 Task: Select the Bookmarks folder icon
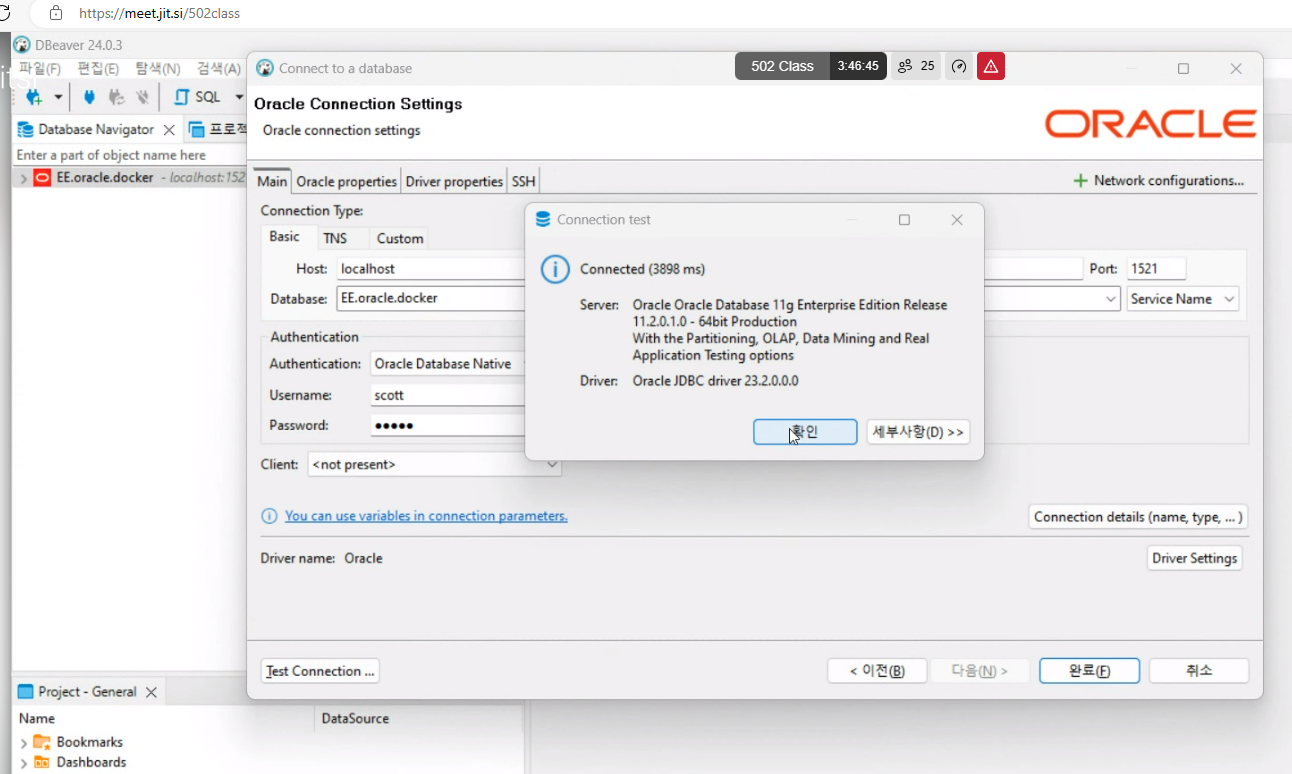pos(42,742)
